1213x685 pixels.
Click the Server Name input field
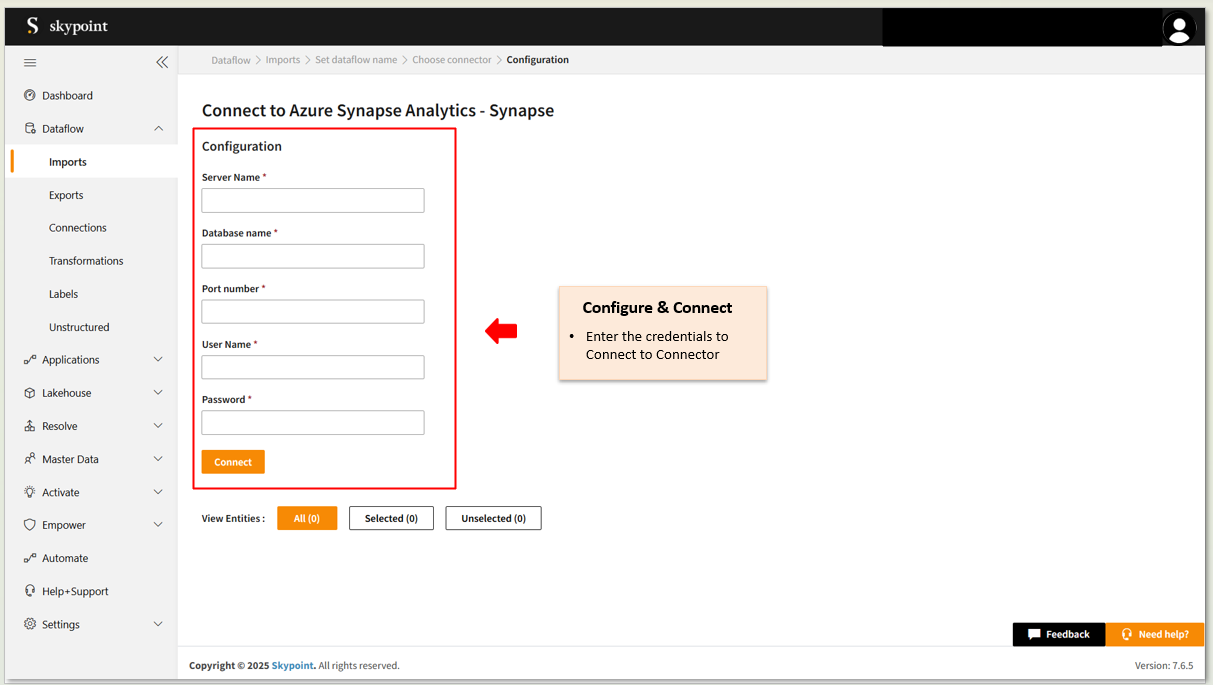tap(313, 201)
